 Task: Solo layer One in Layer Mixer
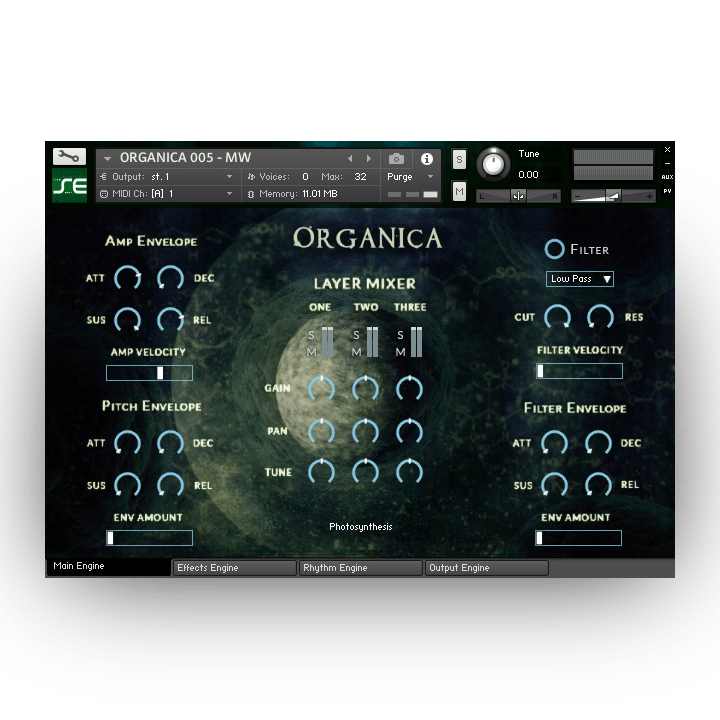click(x=312, y=335)
